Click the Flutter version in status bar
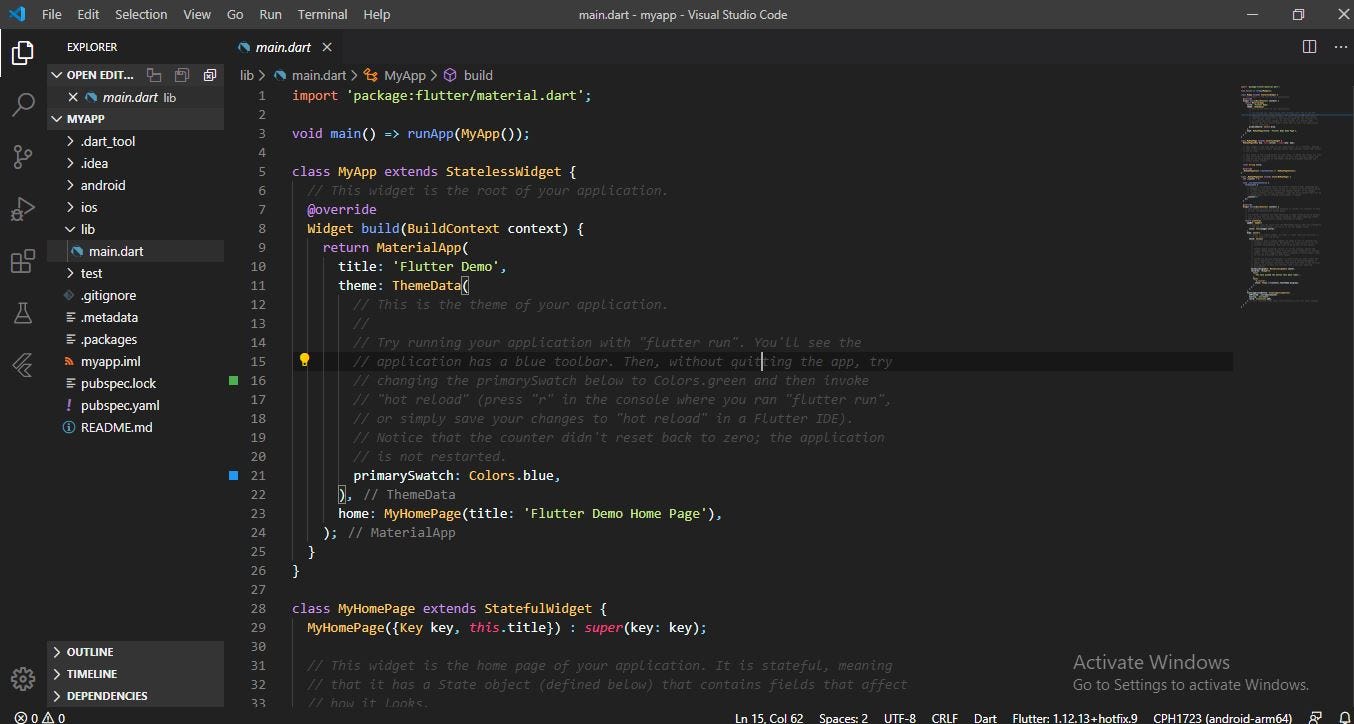 click(1075, 717)
